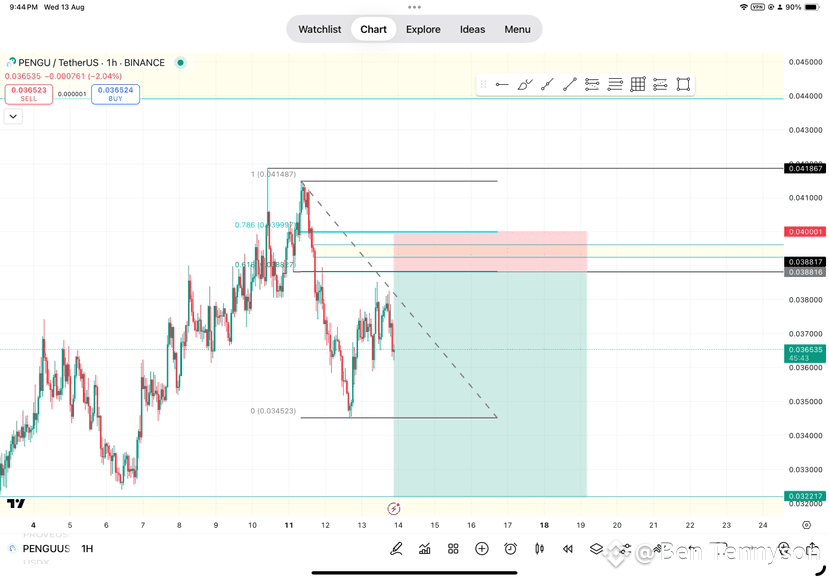This screenshot has width=829, height=579.
Task: Tap the Fib label 1 (0.041487)
Action: pos(273,174)
